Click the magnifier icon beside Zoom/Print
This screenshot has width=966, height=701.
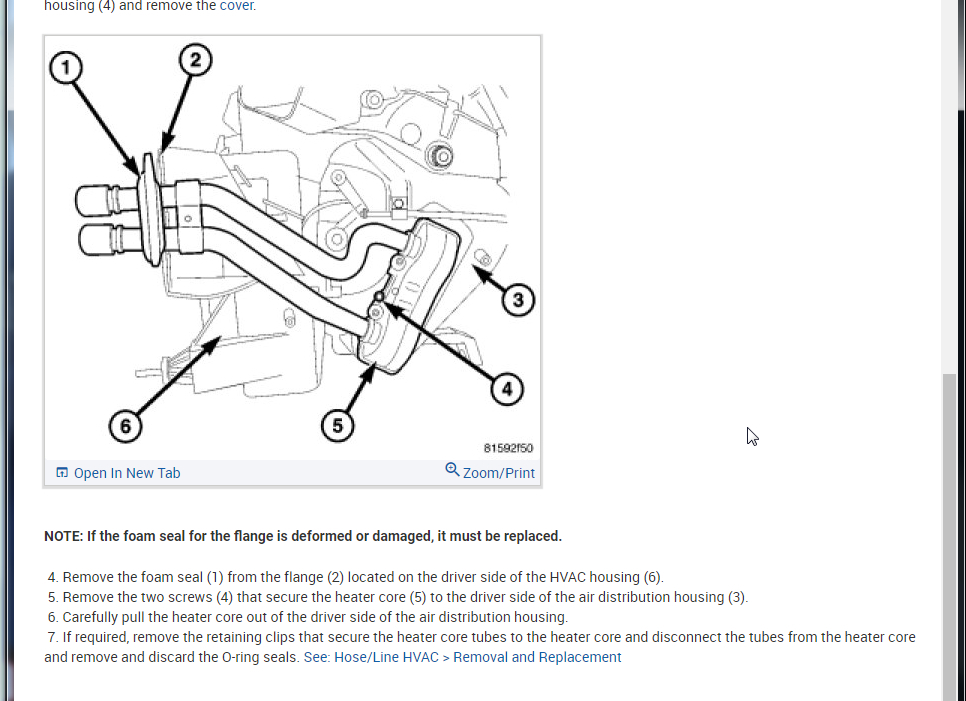tap(452, 470)
